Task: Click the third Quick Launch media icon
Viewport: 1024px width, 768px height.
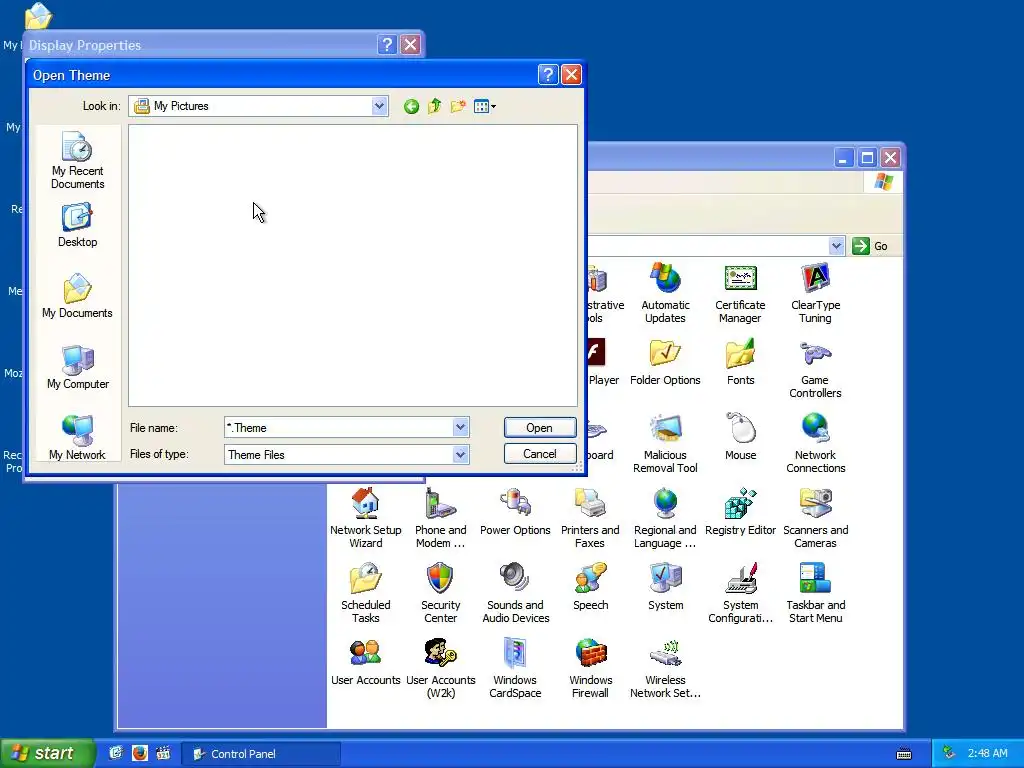Action: coord(163,754)
